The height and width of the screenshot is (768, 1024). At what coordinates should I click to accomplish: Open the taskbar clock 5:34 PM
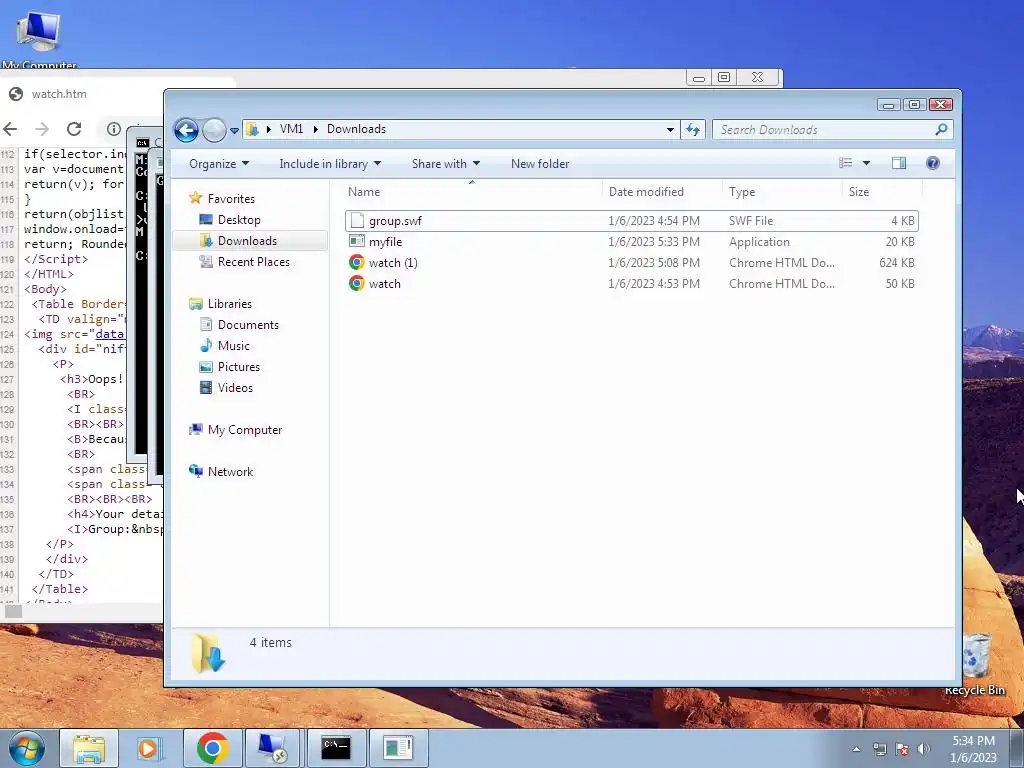point(973,749)
